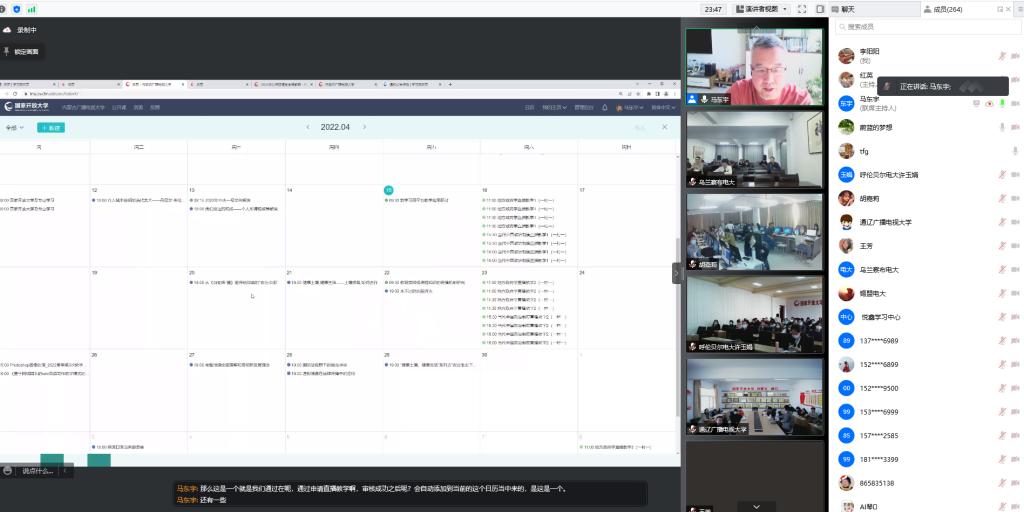Click 181****3399's muted microphone icon
The width and height of the screenshot is (1024, 512).
click(x=1002, y=459)
